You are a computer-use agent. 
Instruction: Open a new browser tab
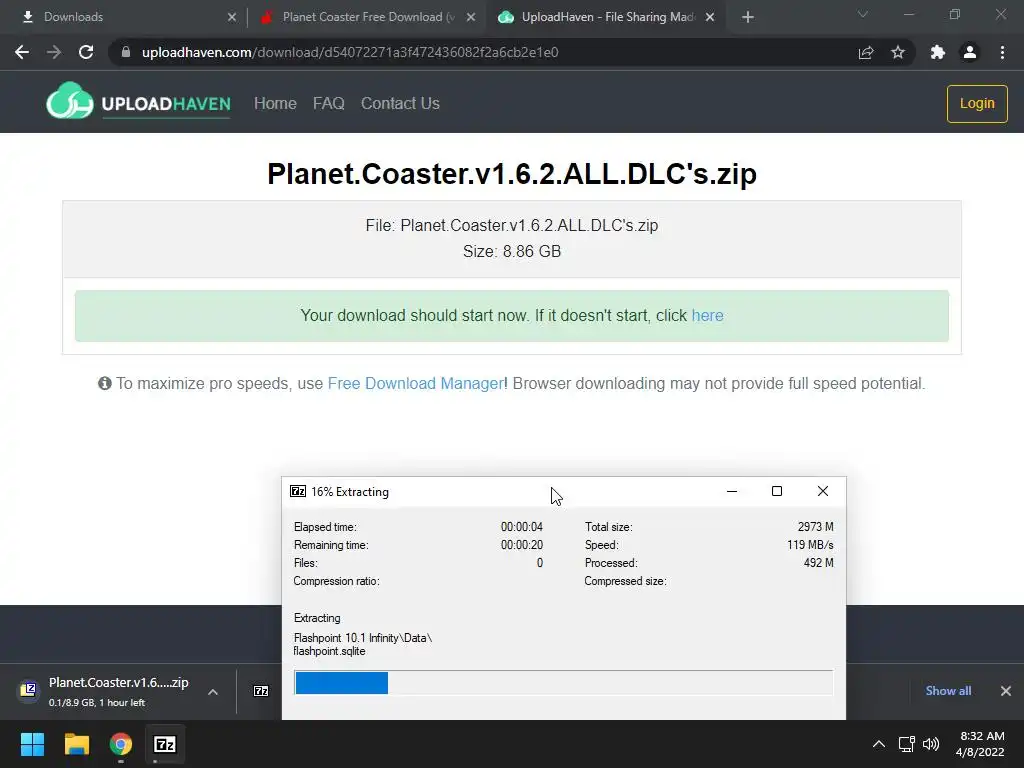[748, 17]
